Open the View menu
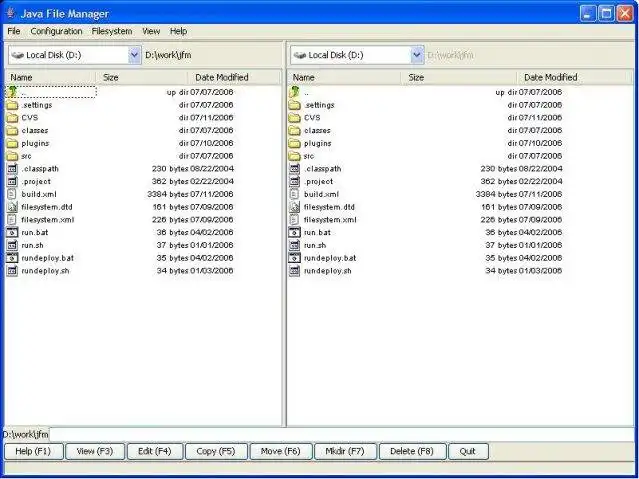Viewport: 639px width, 479px height. click(151, 31)
